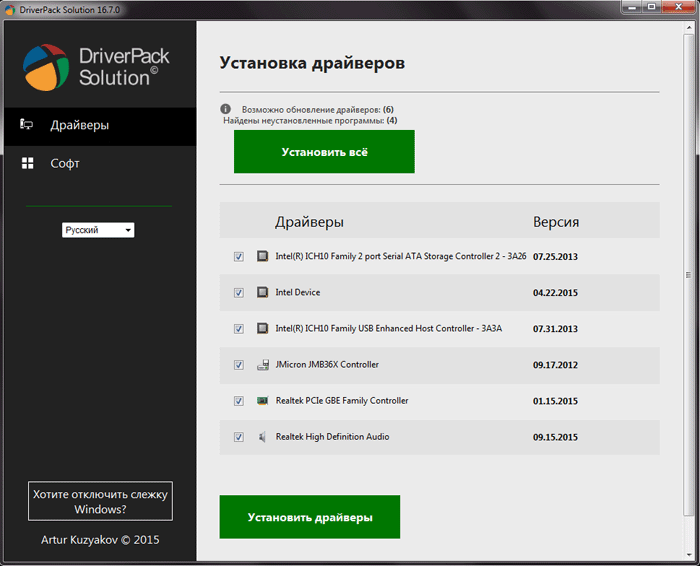Click Artur Kuzyakov © 2015 footer text

(x=100, y=540)
